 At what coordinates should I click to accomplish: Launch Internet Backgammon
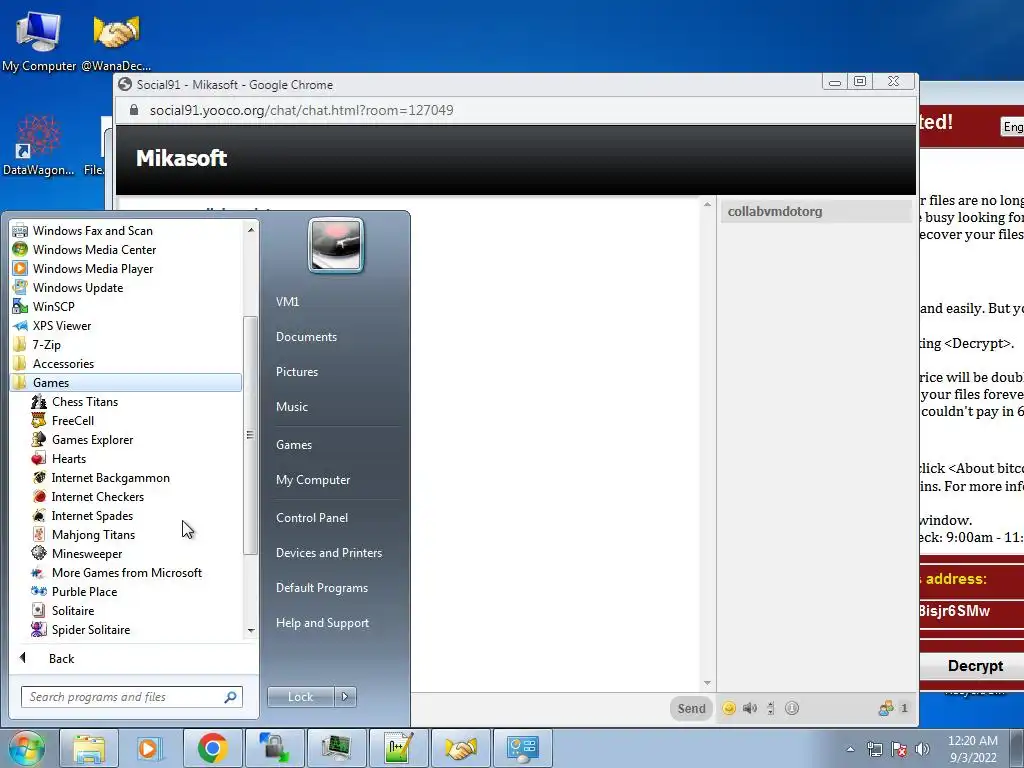[x=110, y=477]
